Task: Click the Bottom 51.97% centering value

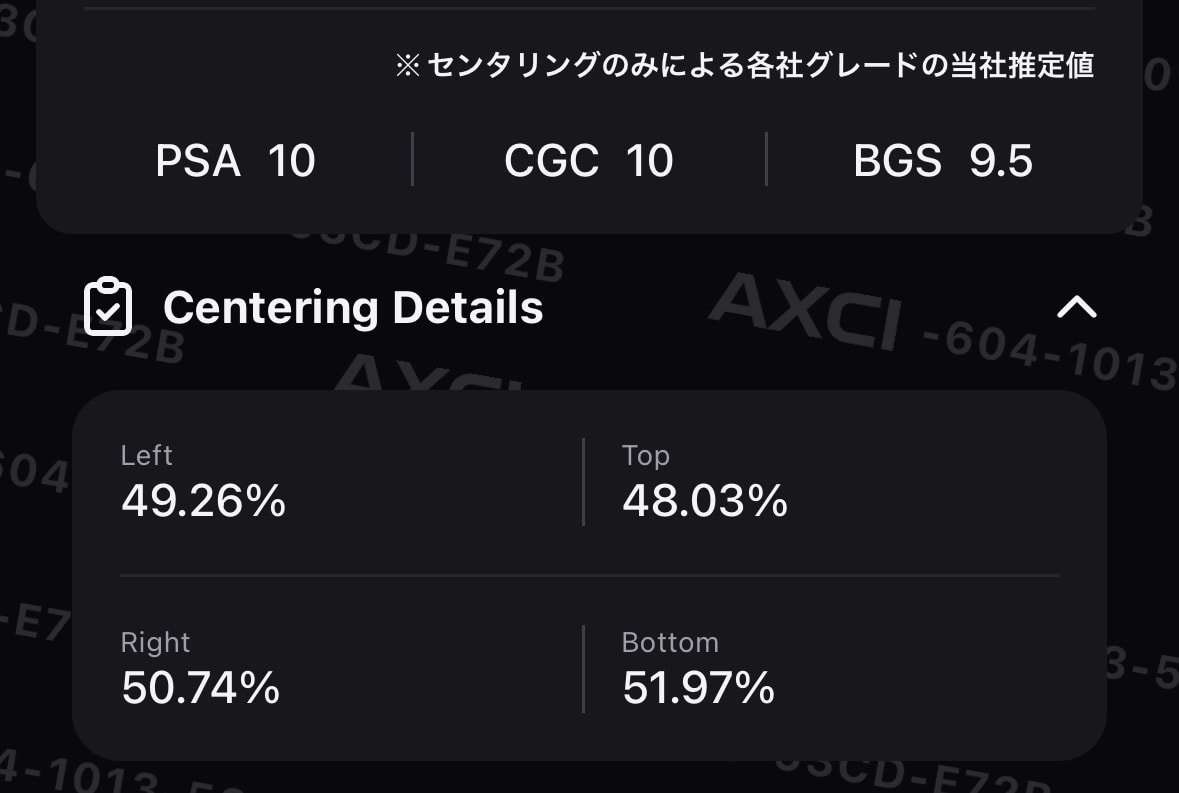Action: tap(699, 688)
